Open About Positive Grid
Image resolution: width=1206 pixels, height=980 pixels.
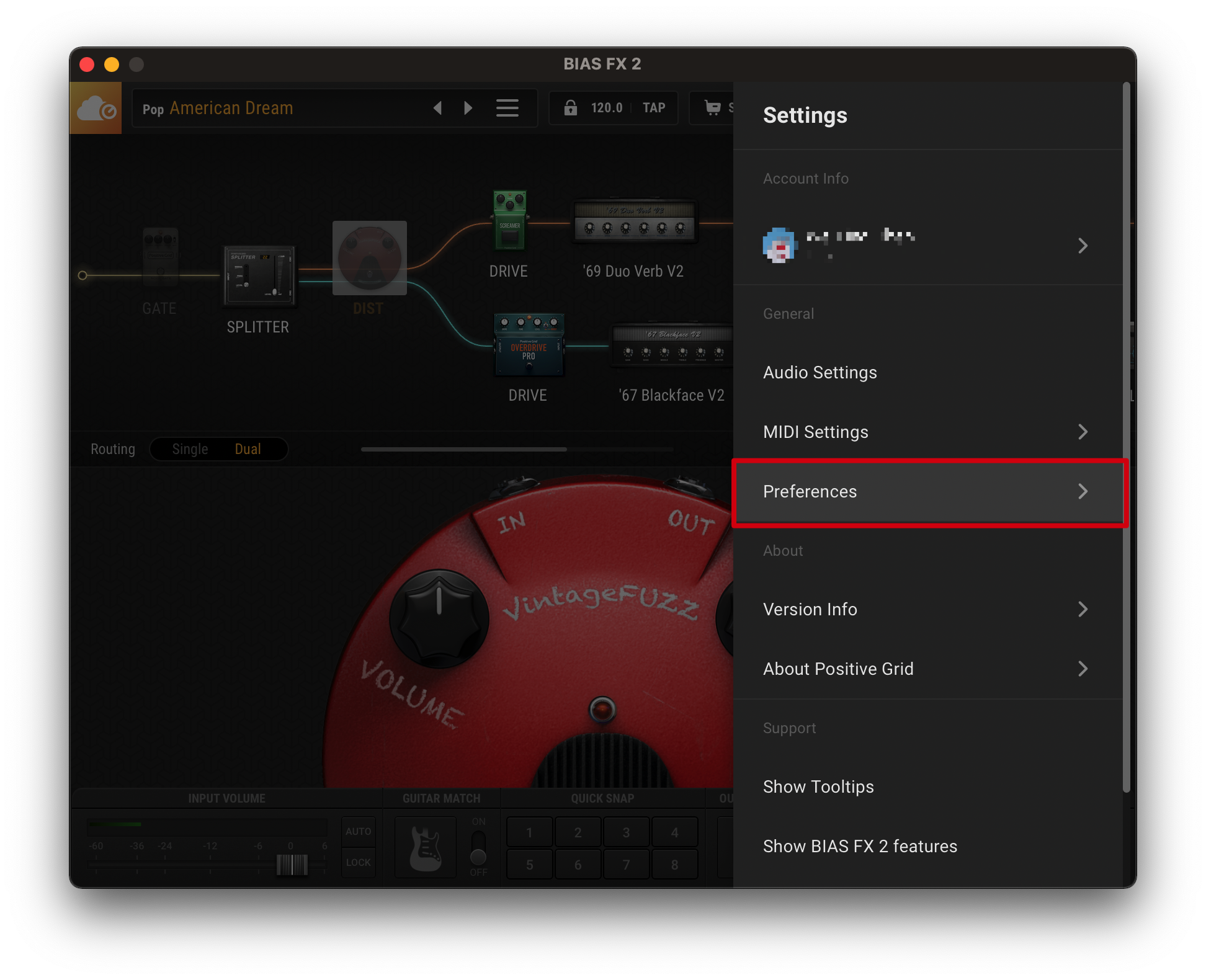(928, 669)
